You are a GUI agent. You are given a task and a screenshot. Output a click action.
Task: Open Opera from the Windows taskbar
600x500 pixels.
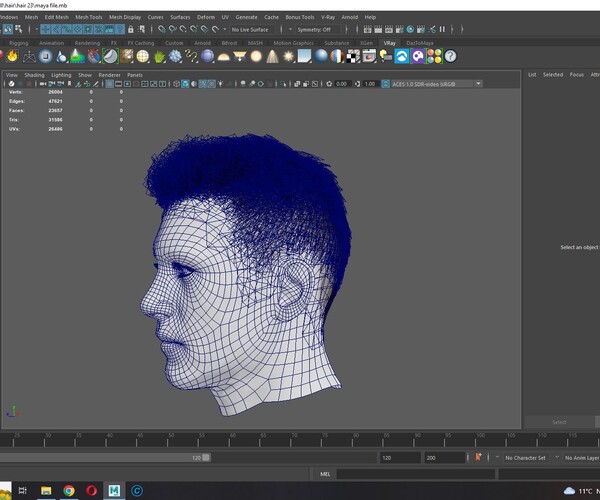91,490
